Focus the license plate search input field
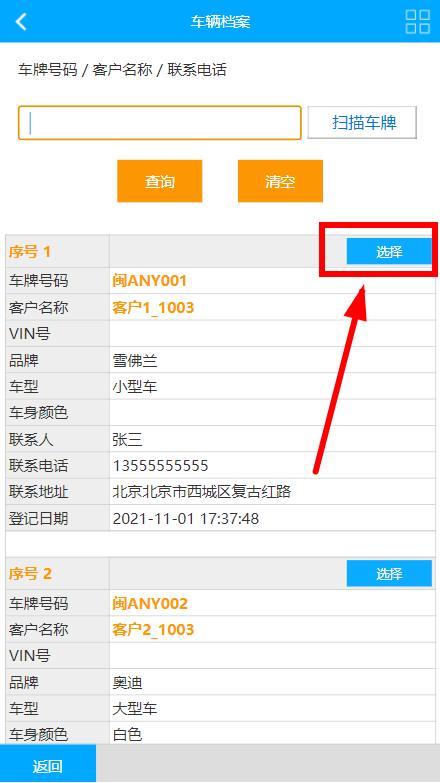The width and height of the screenshot is (440, 783). coord(160,122)
